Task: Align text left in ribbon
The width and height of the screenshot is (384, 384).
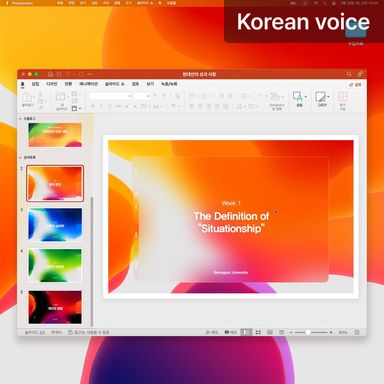Action: tap(192, 106)
